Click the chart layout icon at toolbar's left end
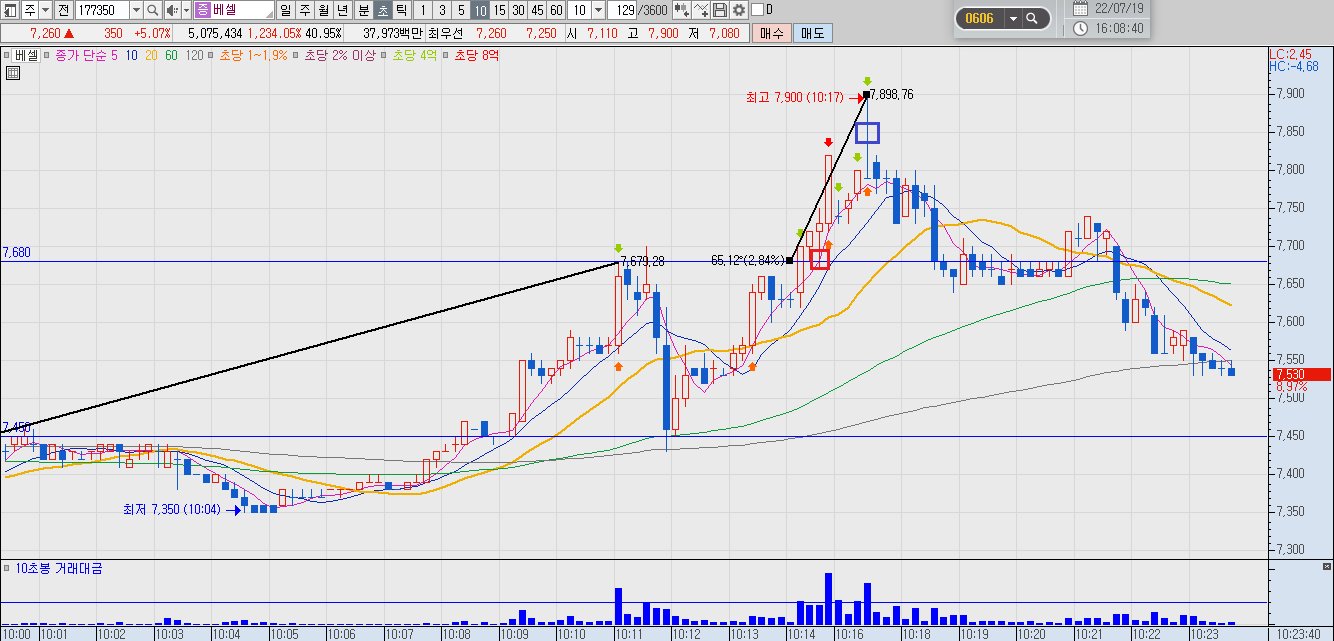 click(10, 10)
